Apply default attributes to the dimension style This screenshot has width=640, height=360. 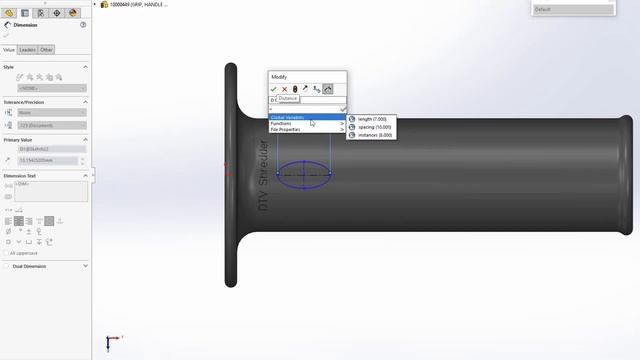tap(20, 77)
